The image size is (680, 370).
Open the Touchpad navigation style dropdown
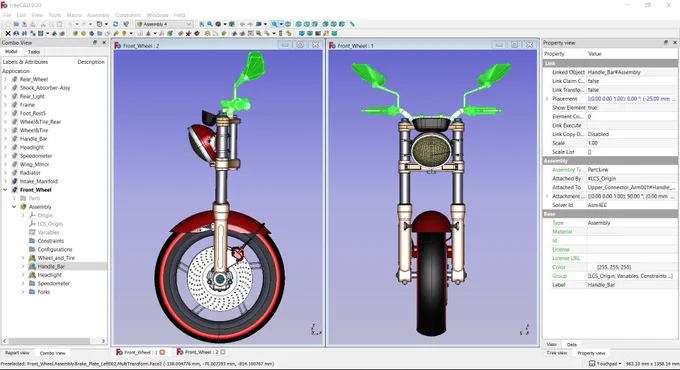[605, 364]
